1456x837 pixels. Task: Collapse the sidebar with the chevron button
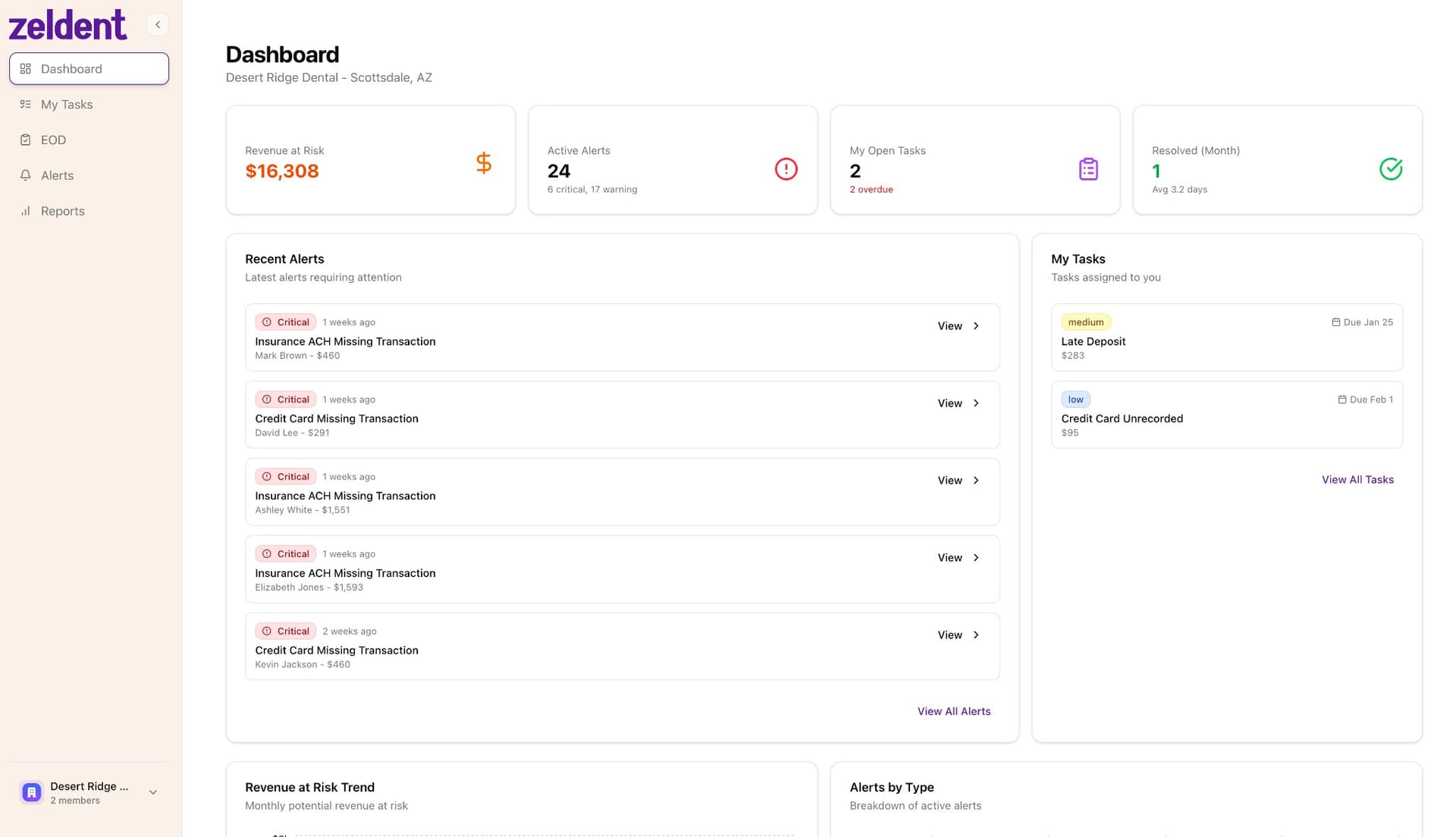tap(157, 24)
